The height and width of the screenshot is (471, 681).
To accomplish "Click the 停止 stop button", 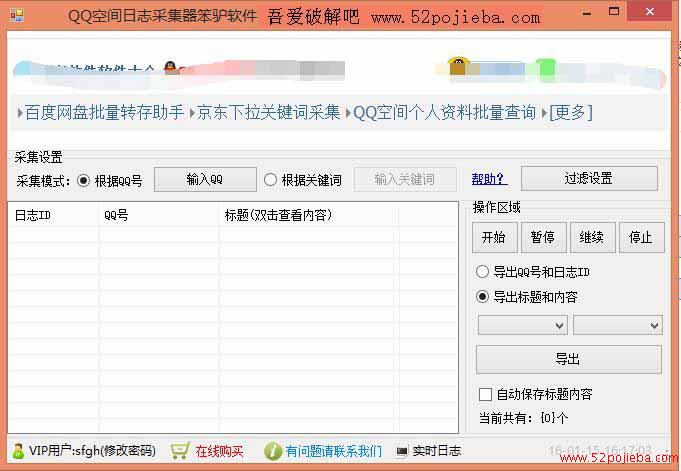I will 641,237.
